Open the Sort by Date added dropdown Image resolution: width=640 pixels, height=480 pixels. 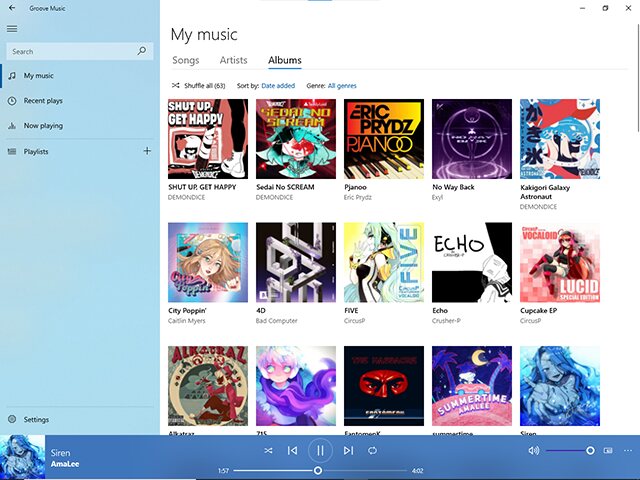pyautogui.click(x=278, y=86)
